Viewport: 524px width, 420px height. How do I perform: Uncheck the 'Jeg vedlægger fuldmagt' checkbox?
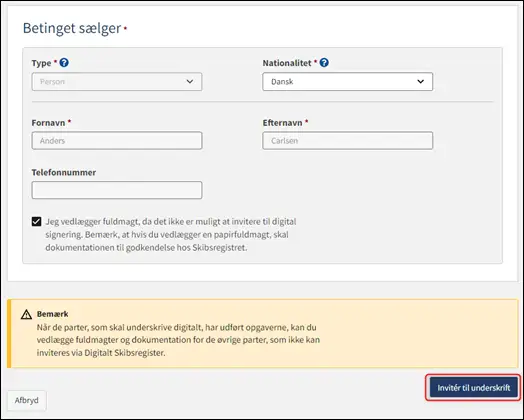pyautogui.click(x=36, y=222)
